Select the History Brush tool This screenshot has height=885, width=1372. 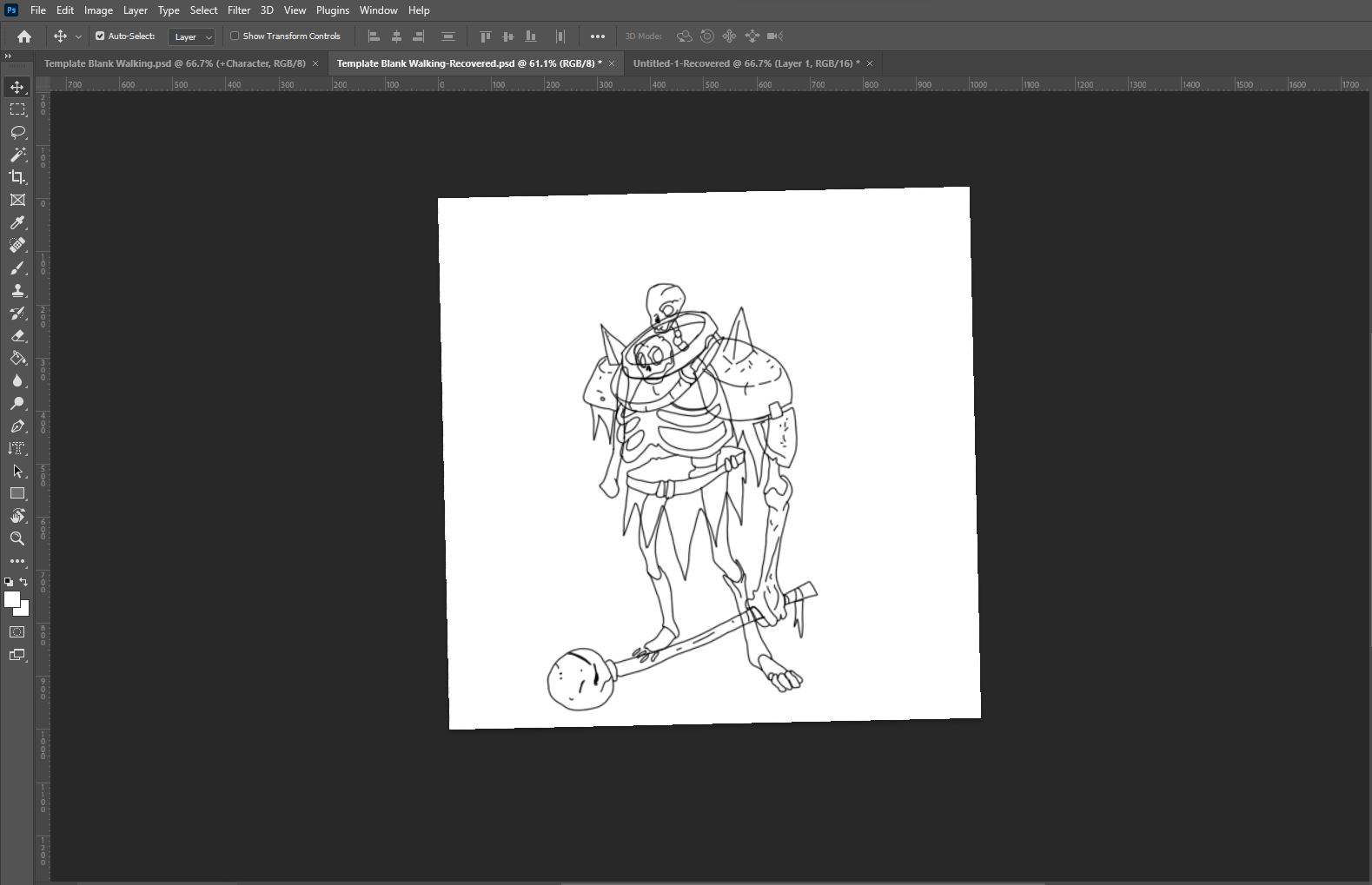(17, 313)
